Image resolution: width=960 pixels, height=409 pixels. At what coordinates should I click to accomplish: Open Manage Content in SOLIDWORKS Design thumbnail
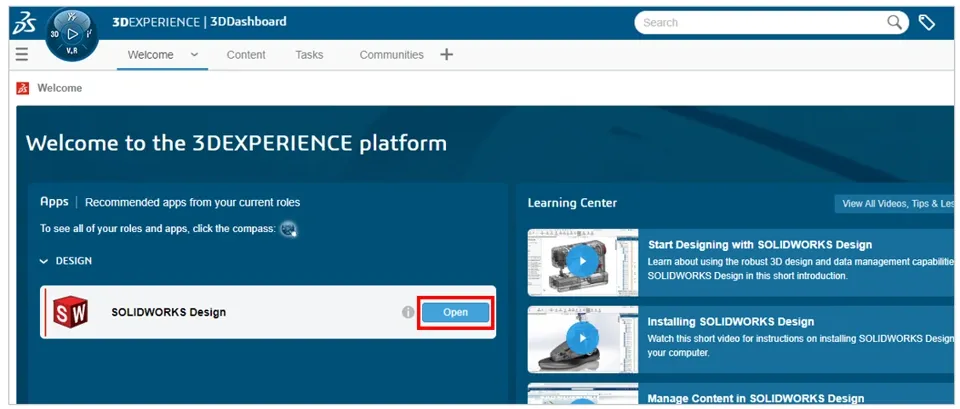[583, 394]
